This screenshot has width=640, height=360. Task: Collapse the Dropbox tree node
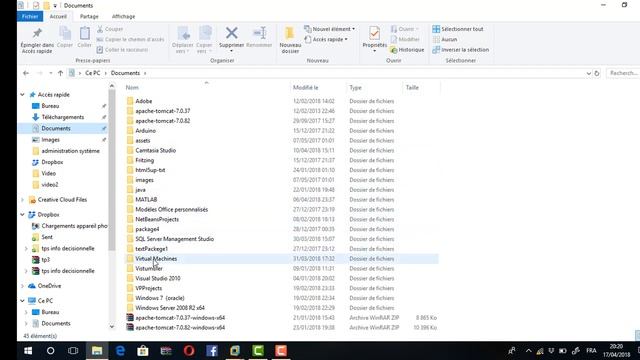tap(22, 215)
